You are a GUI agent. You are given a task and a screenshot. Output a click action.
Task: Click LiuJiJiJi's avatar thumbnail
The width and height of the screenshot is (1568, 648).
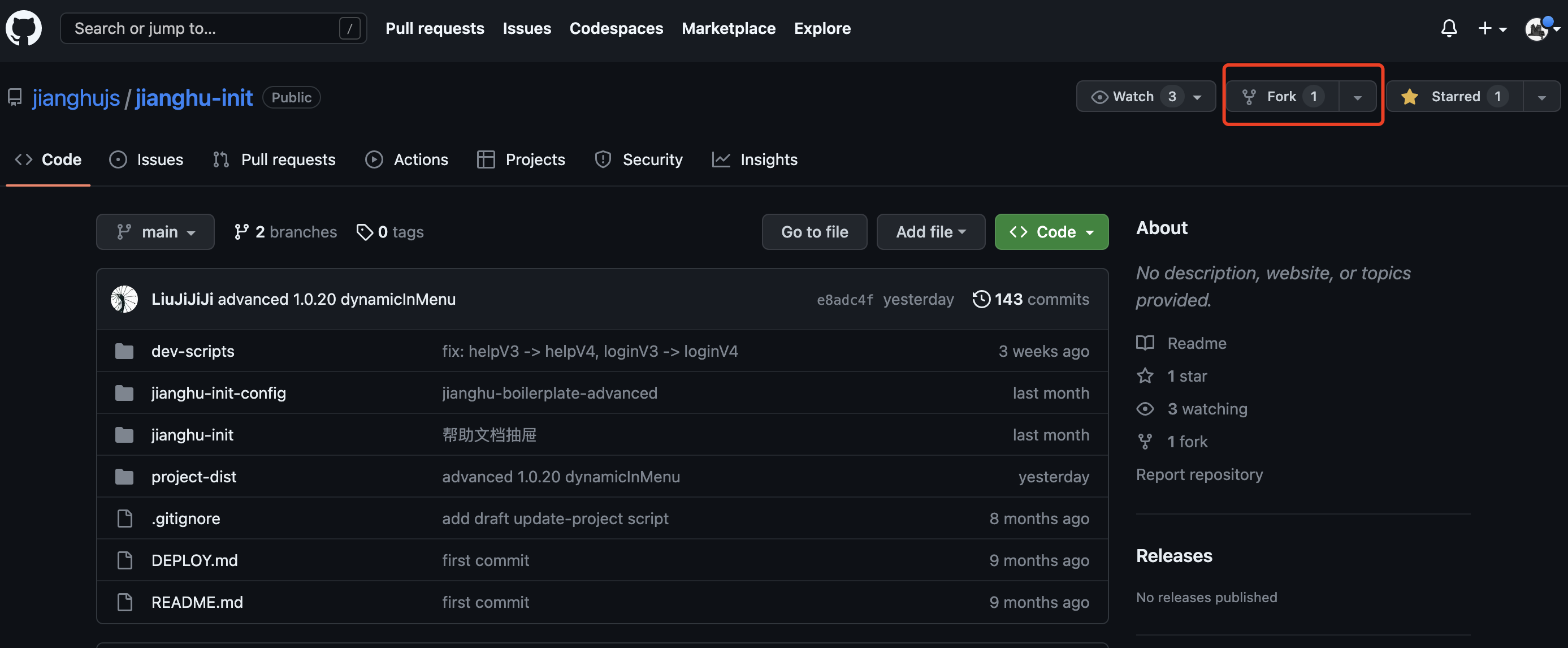click(124, 299)
